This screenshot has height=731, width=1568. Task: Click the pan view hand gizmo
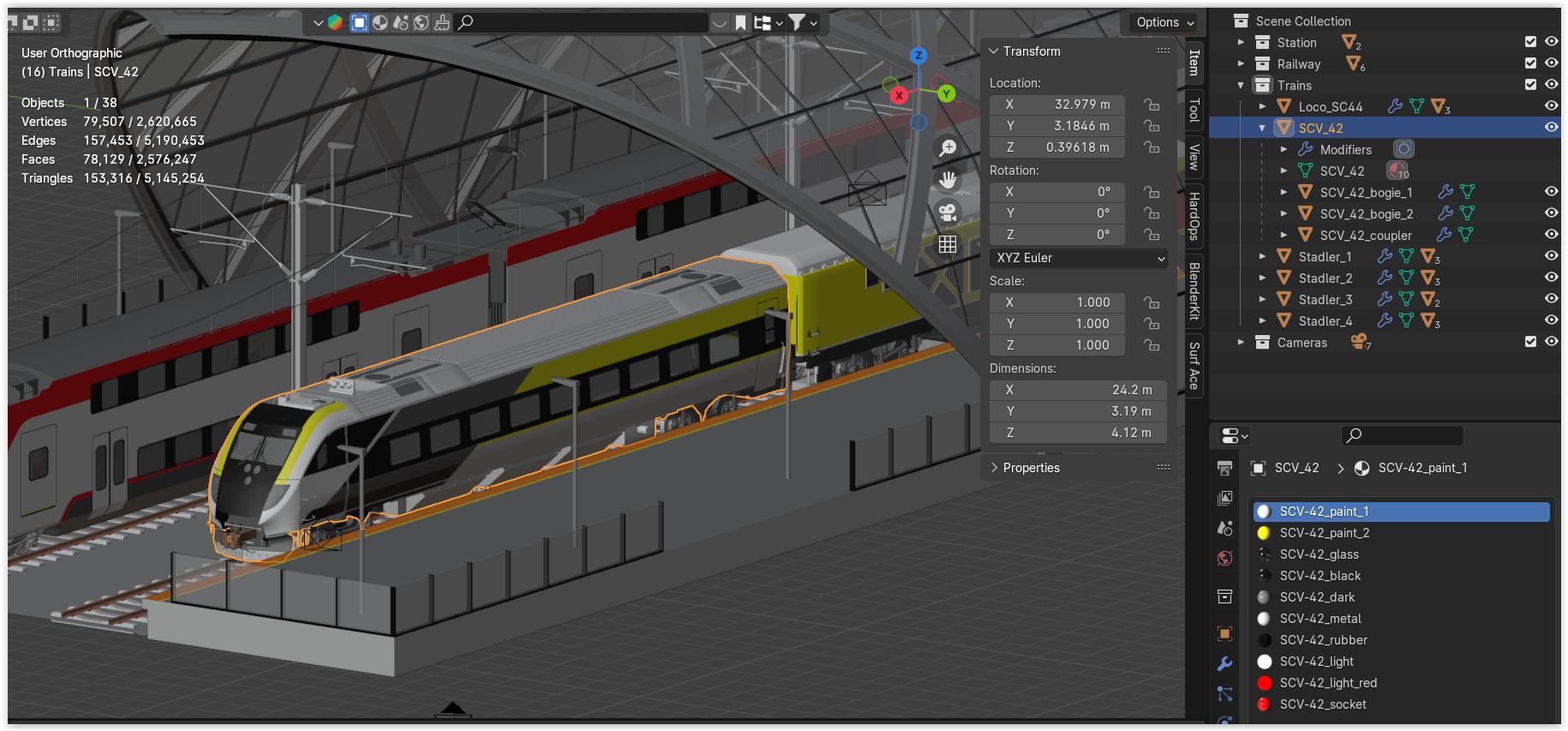(948, 180)
